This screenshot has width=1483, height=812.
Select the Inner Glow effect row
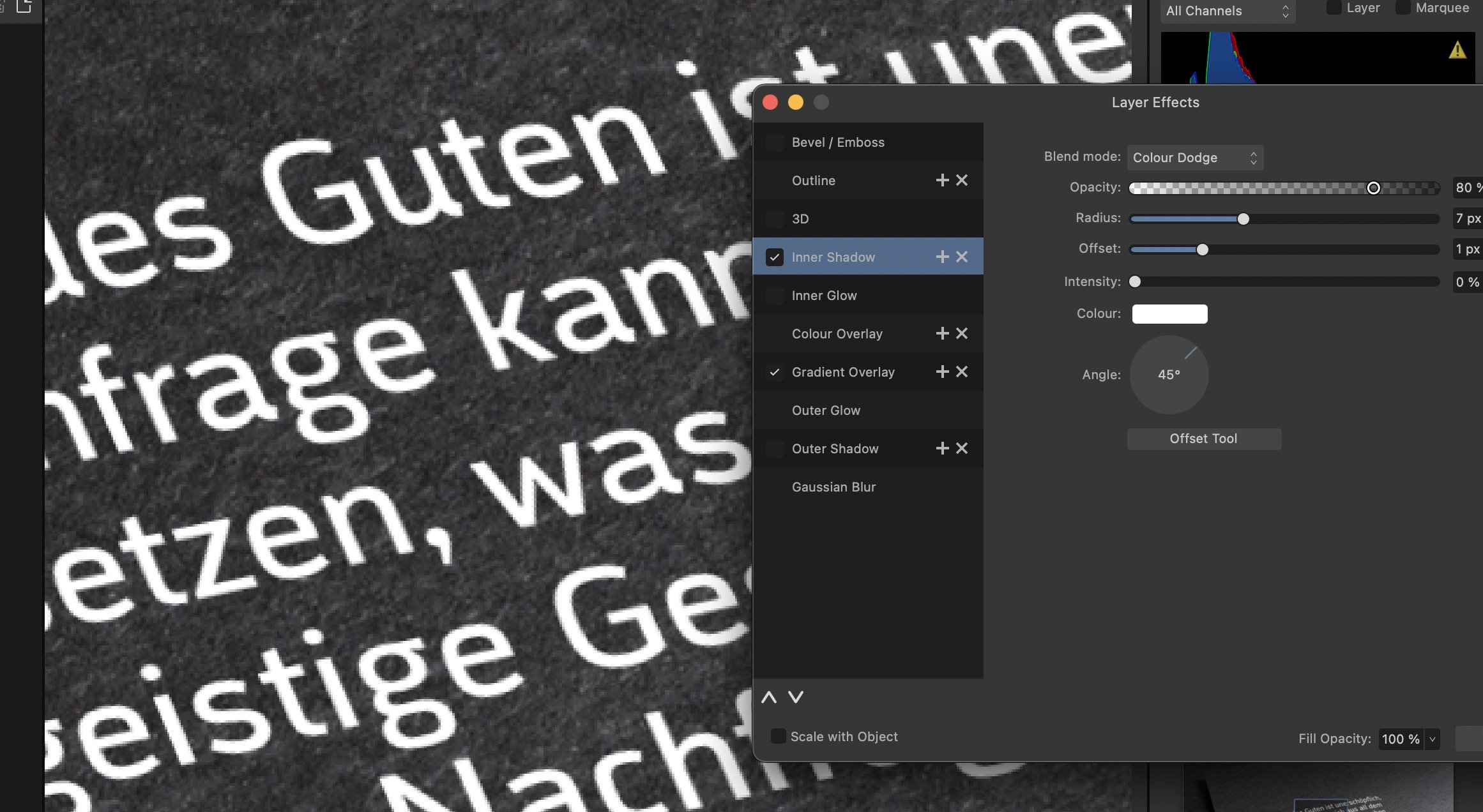(868, 296)
